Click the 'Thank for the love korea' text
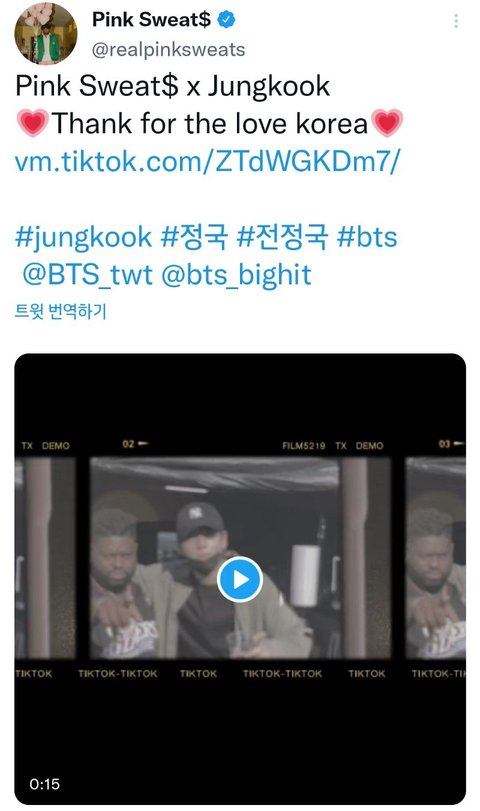This screenshot has width=480, height=811. point(209,124)
